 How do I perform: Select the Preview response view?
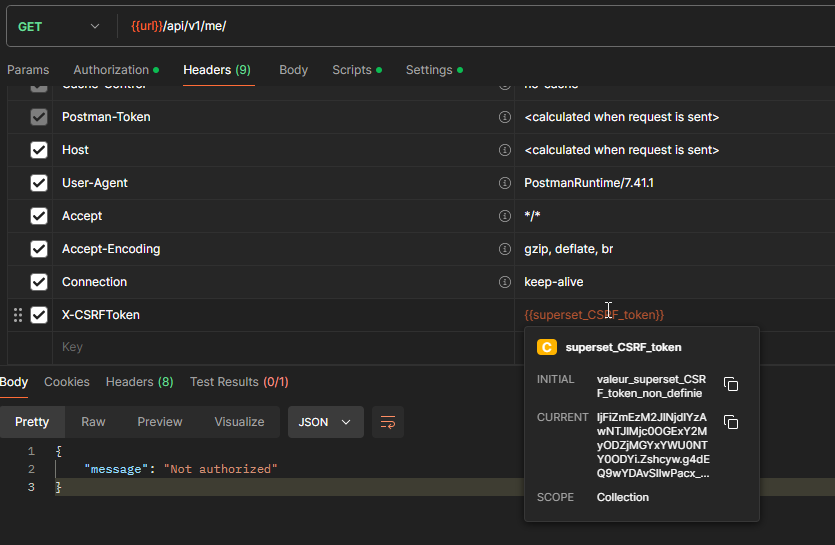point(160,422)
